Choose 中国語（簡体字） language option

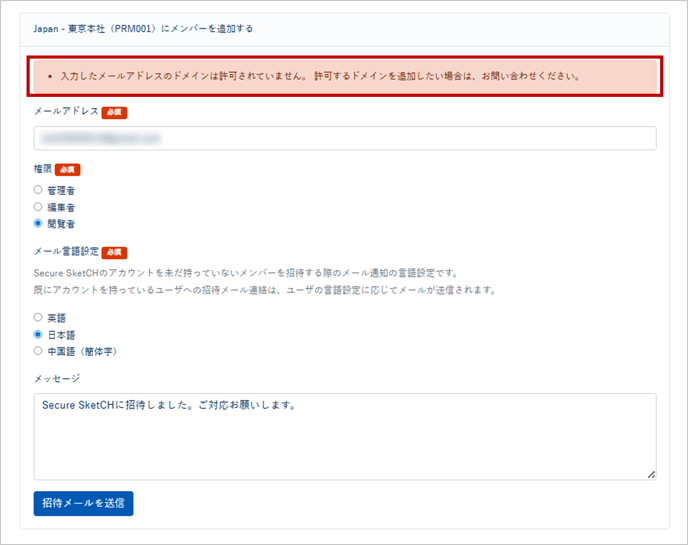(38, 351)
